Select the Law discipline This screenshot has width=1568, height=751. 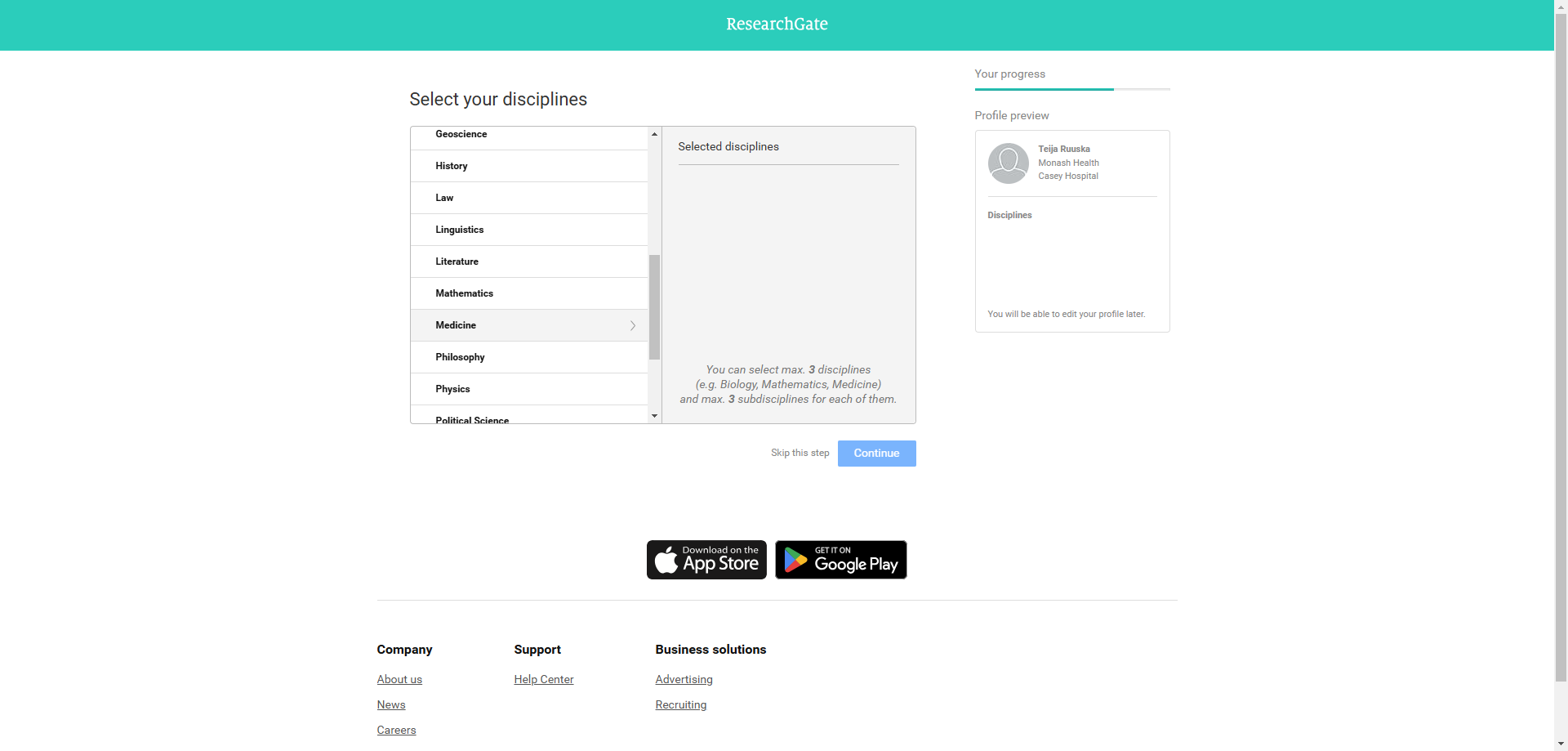point(529,198)
